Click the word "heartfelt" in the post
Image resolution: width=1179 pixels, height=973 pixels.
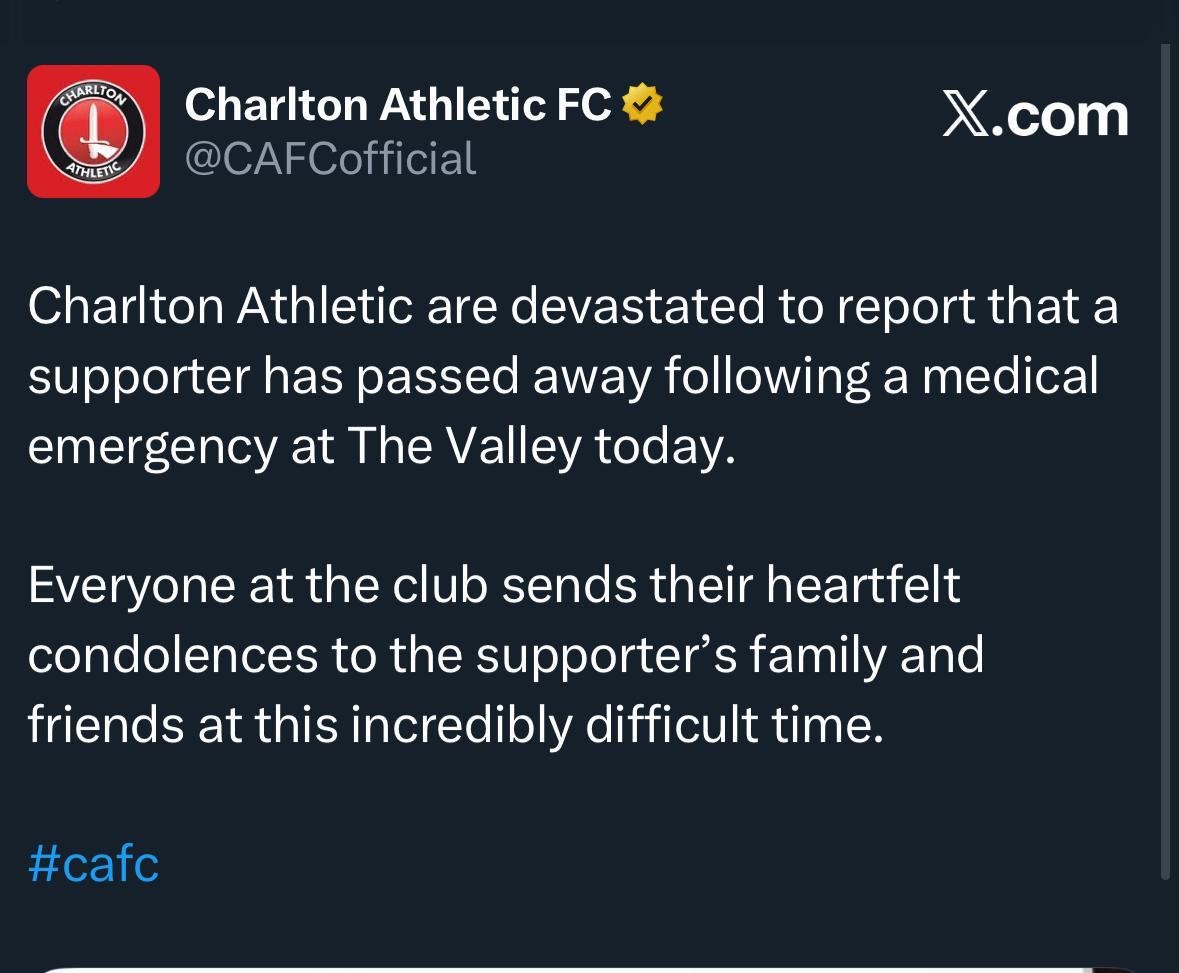(863, 585)
